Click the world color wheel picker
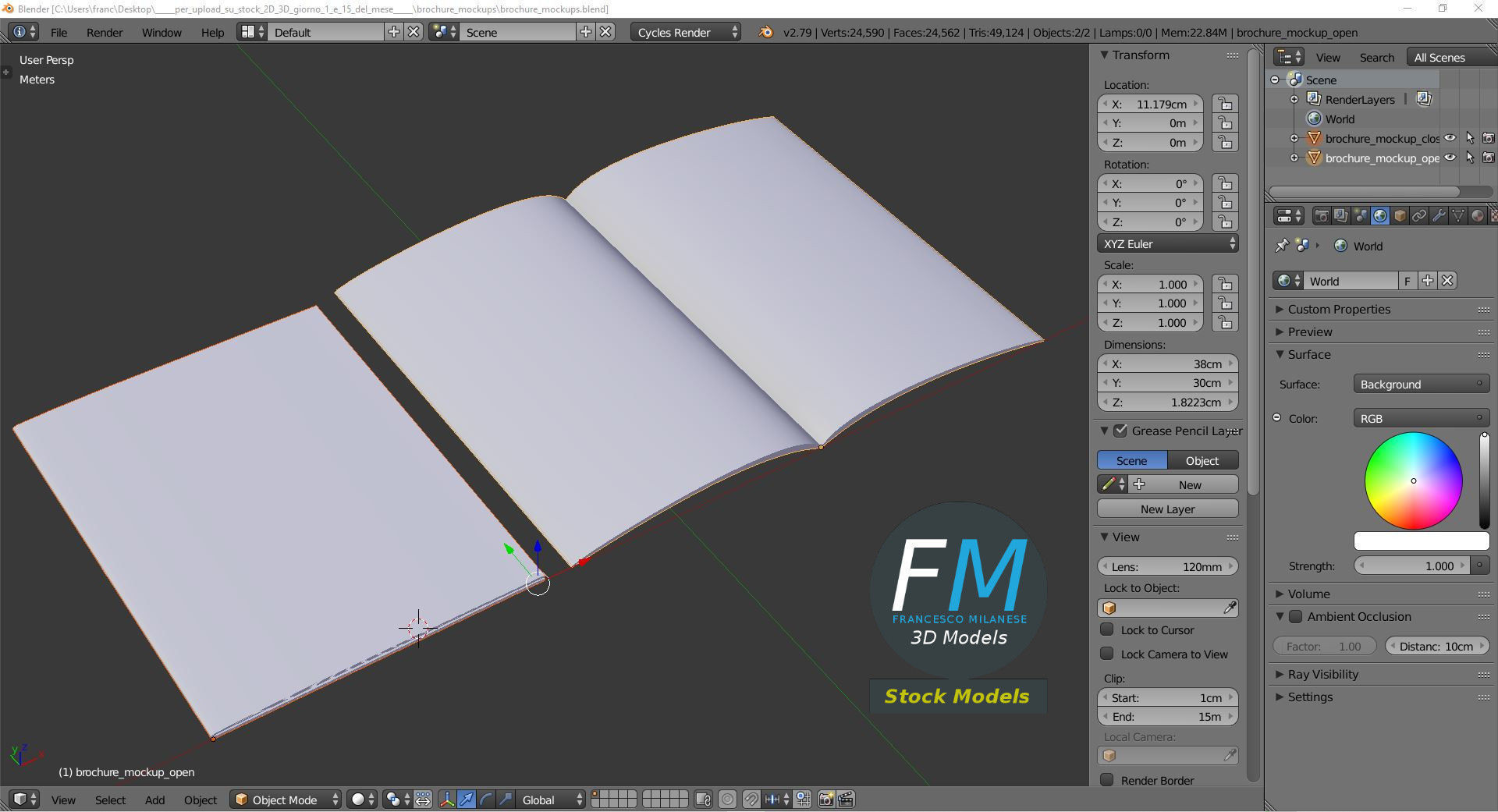Image resolution: width=1498 pixels, height=812 pixels. 1413,480
